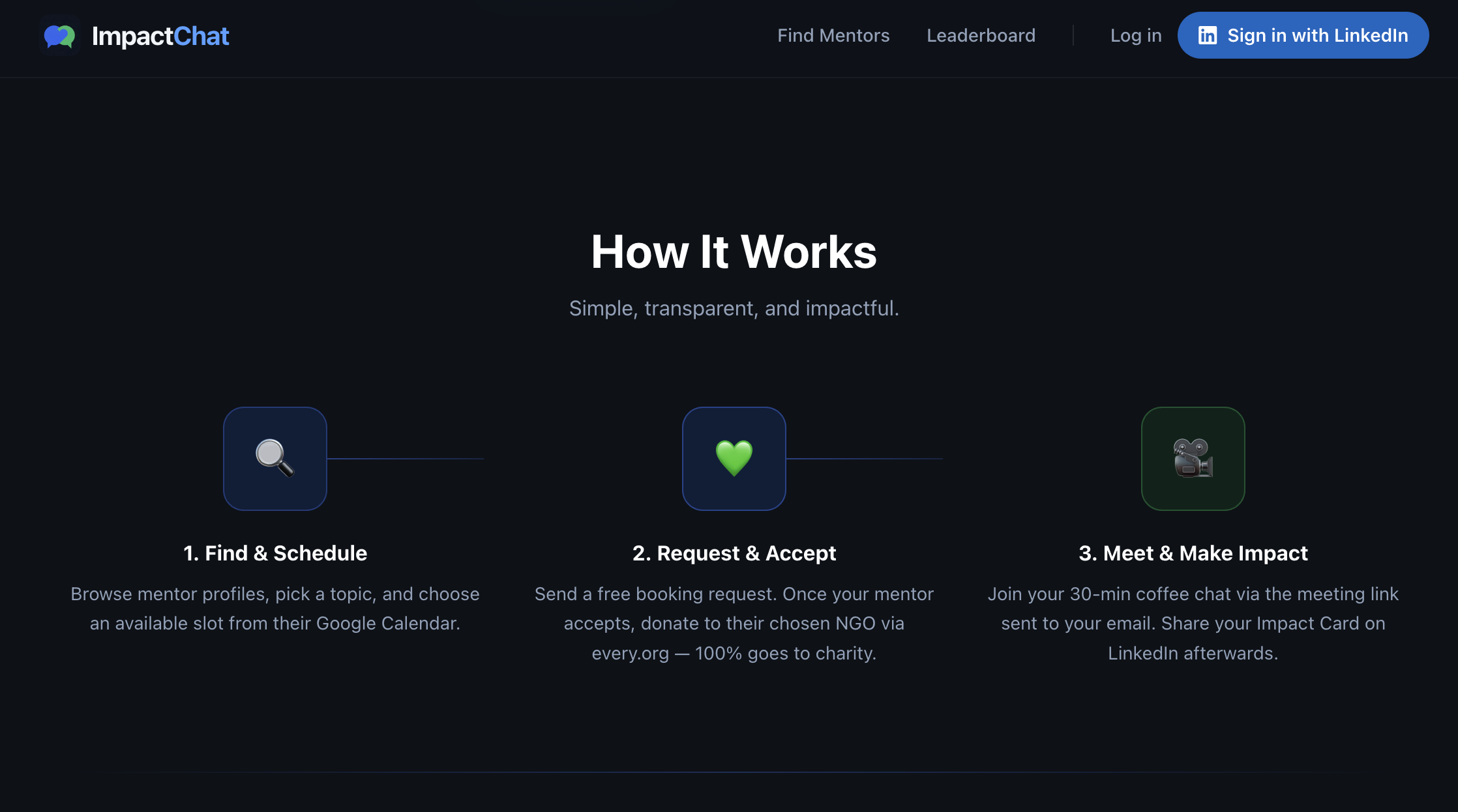Click the text about sharing your Impact Card
This screenshot has width=1458, height=812.
point(1193,623)
